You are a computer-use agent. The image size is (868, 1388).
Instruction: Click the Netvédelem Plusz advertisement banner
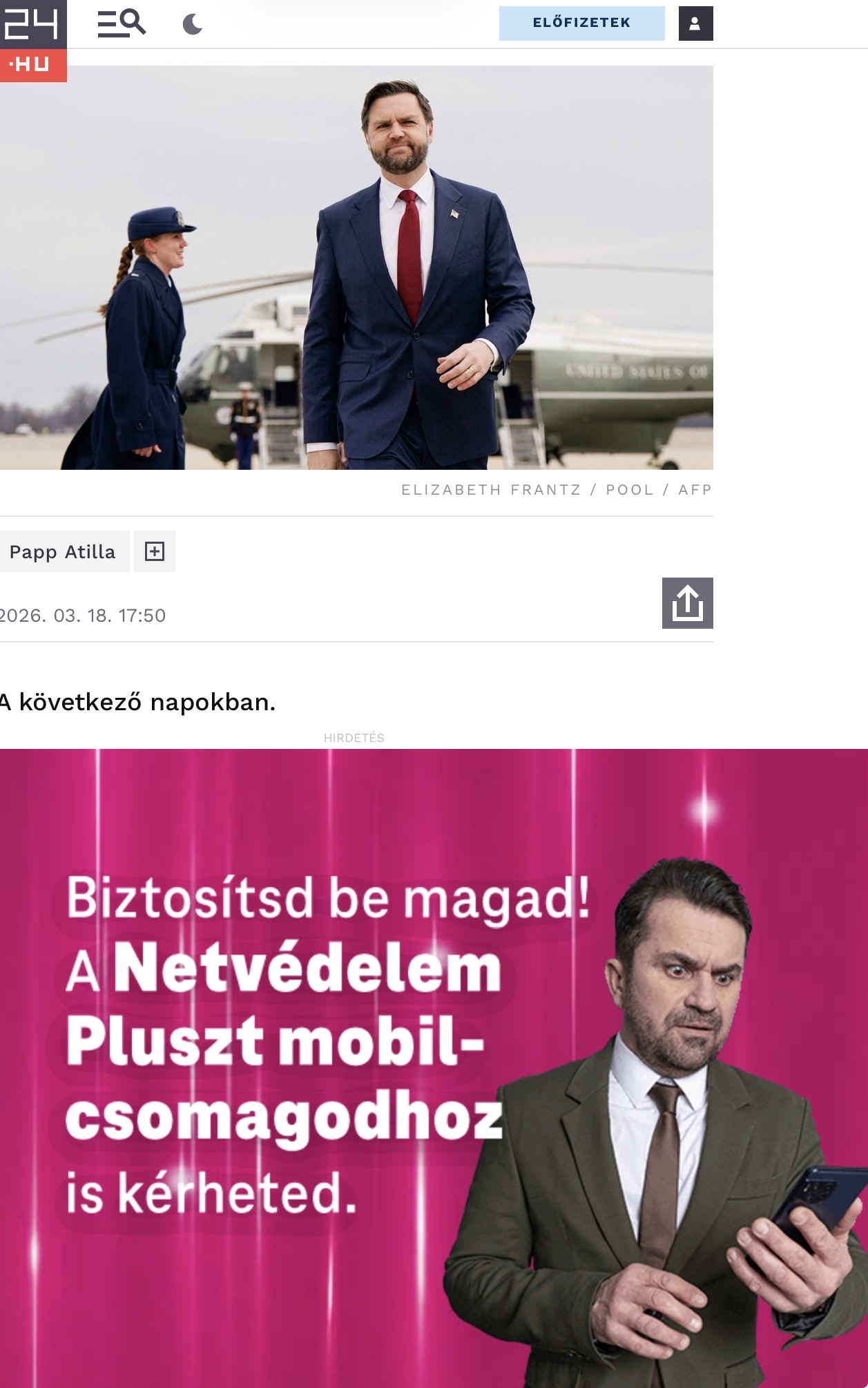click(x=434, y=1068)
